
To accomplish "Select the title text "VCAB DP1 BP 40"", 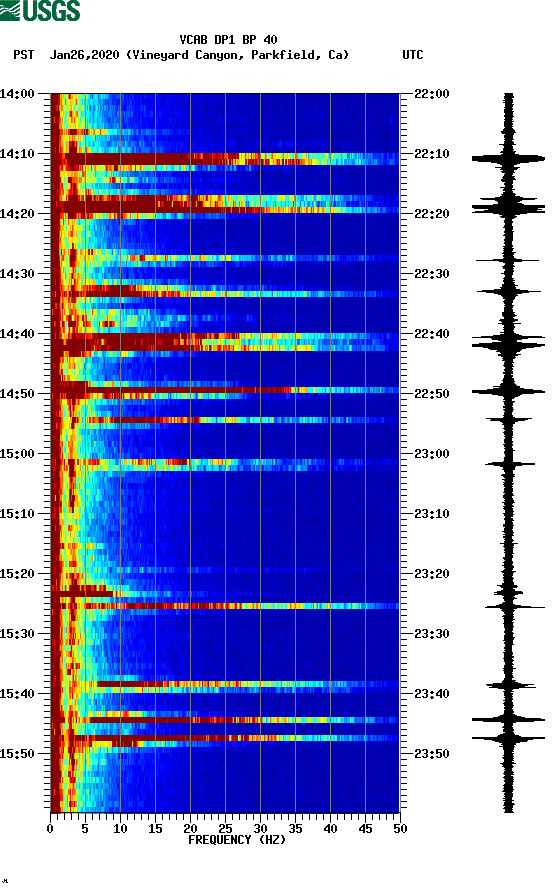I will [x=228, y=40].
